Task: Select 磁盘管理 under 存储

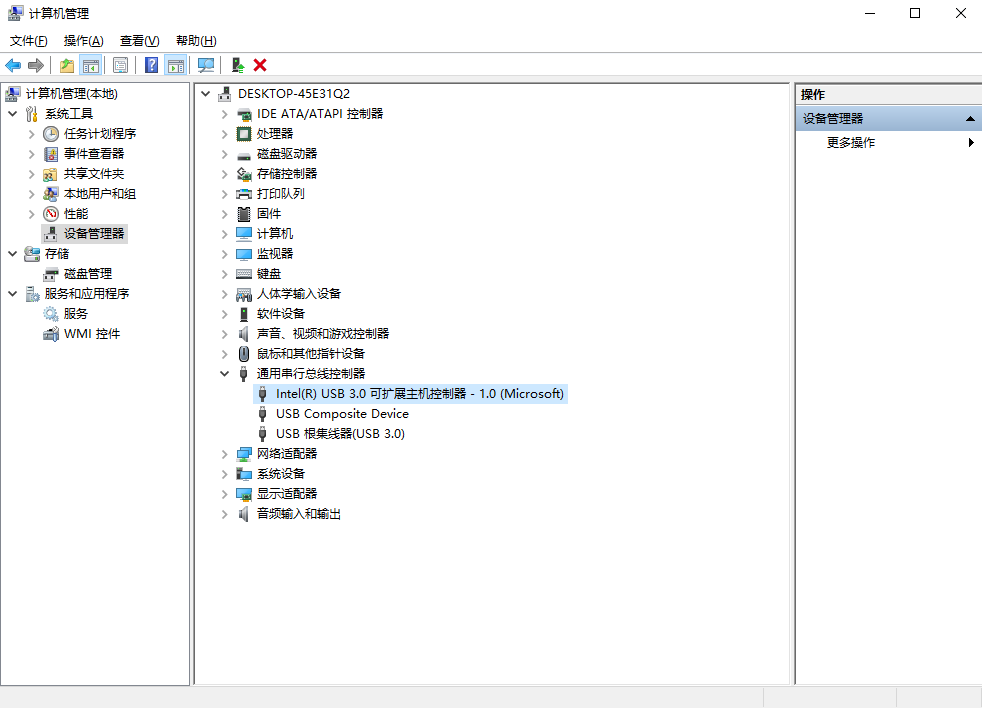Action: (87, 274)
